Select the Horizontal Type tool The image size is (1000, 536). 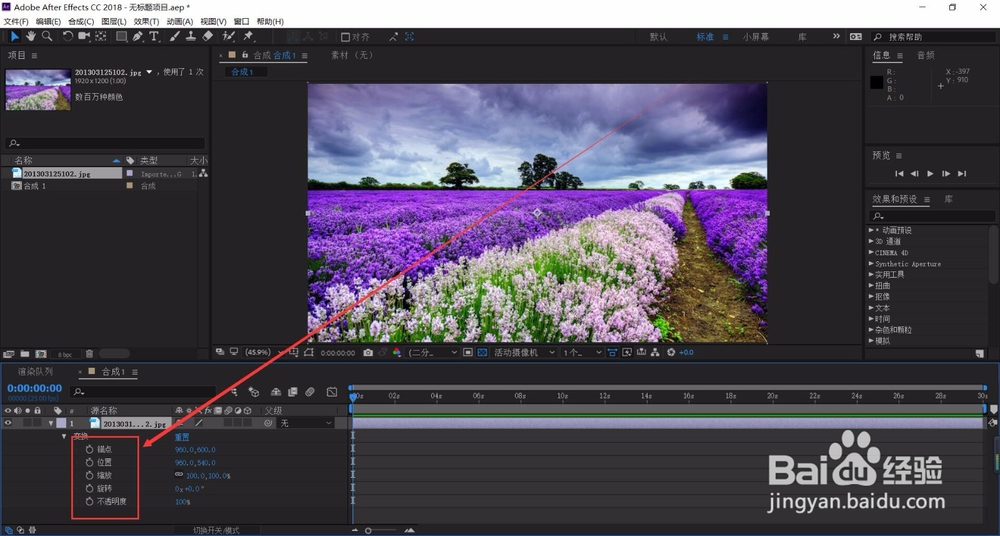[154, 36]
